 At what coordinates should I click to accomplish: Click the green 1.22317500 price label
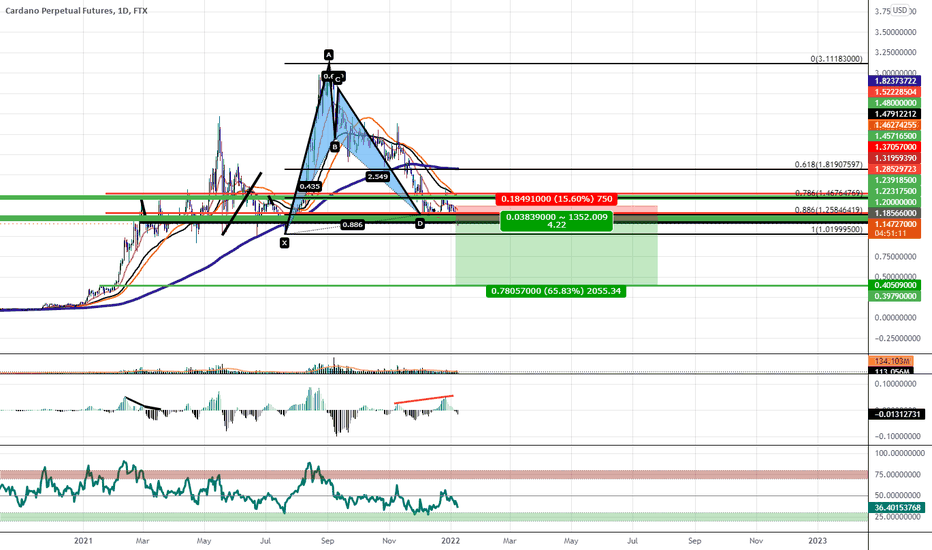895,191
